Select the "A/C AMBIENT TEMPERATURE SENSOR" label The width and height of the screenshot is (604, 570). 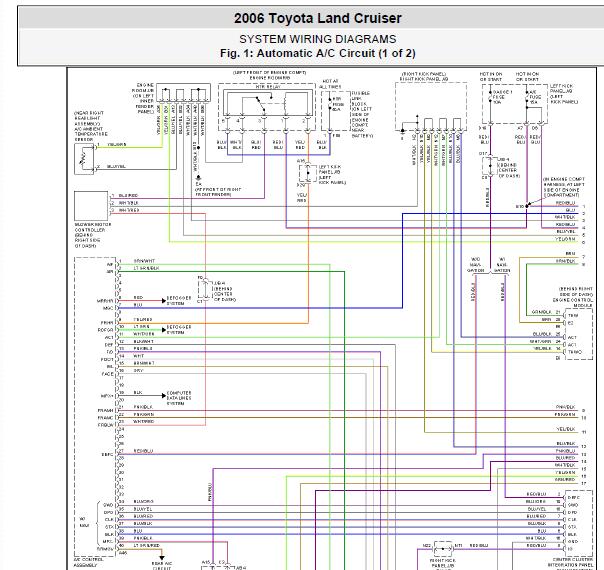pos(91,132)
